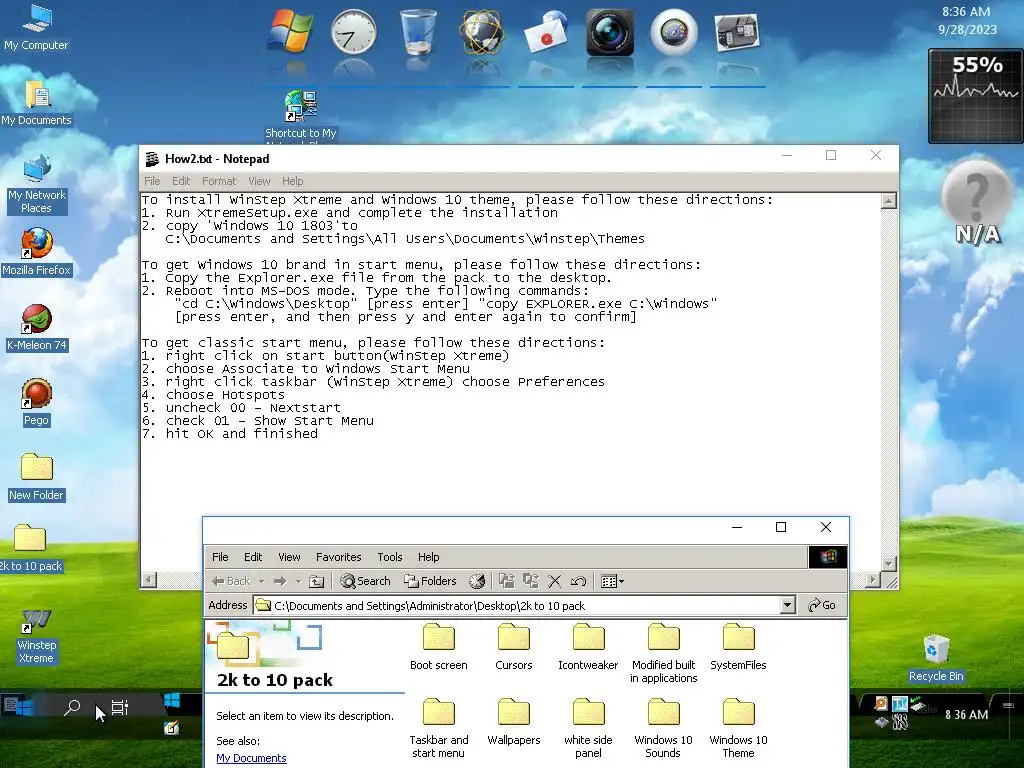Click the Task View taskbar icon
The height and width of the screenshot is (768, 1024).
[x=120, y=707]
